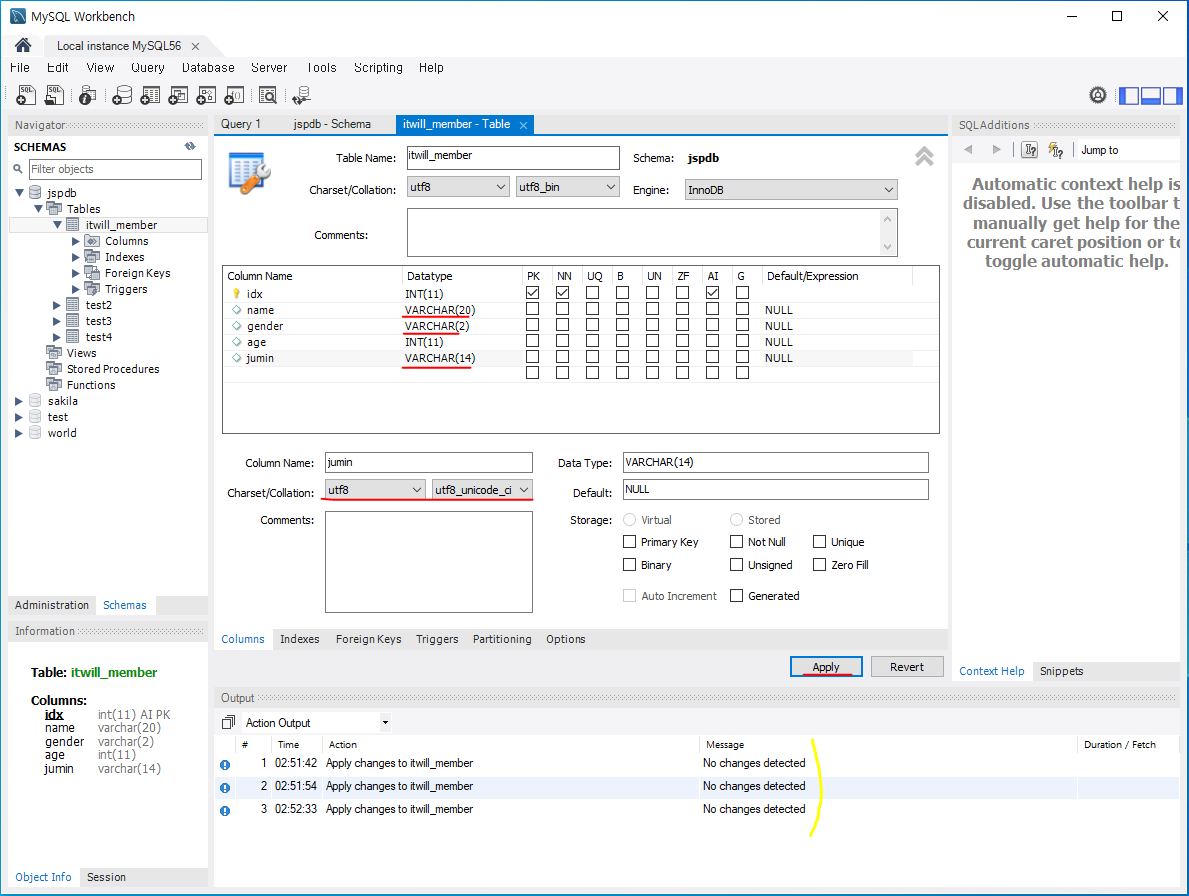The image size is (1189, 896).
Task: Click the Apply button
Action: (826, 666)
